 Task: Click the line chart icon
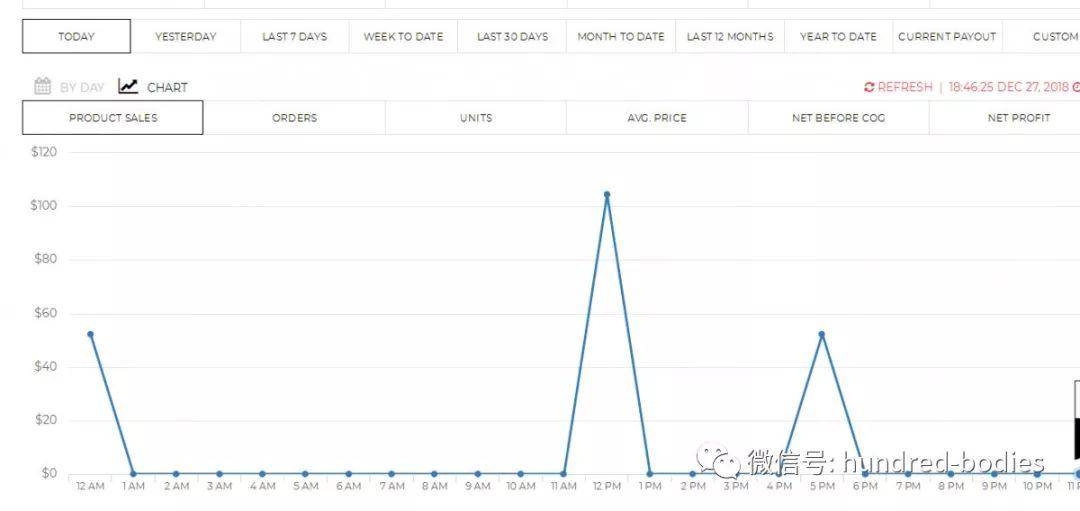coord(128,87)
